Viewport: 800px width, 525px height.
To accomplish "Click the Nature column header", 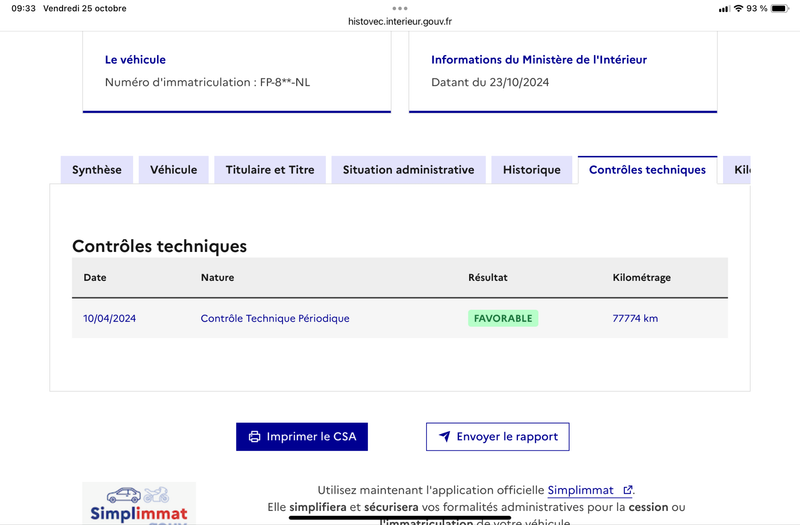I will pyautogui.click(x=217, y=278).
